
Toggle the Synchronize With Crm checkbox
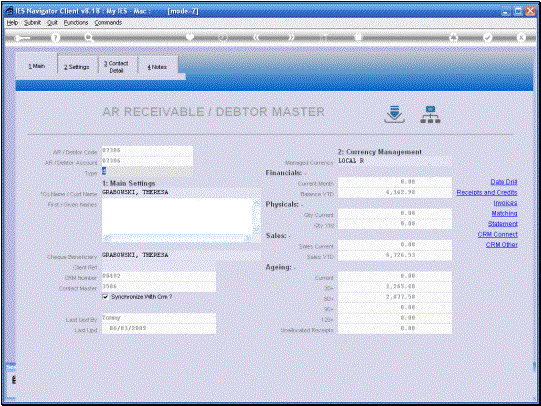(x=106, y=297)
